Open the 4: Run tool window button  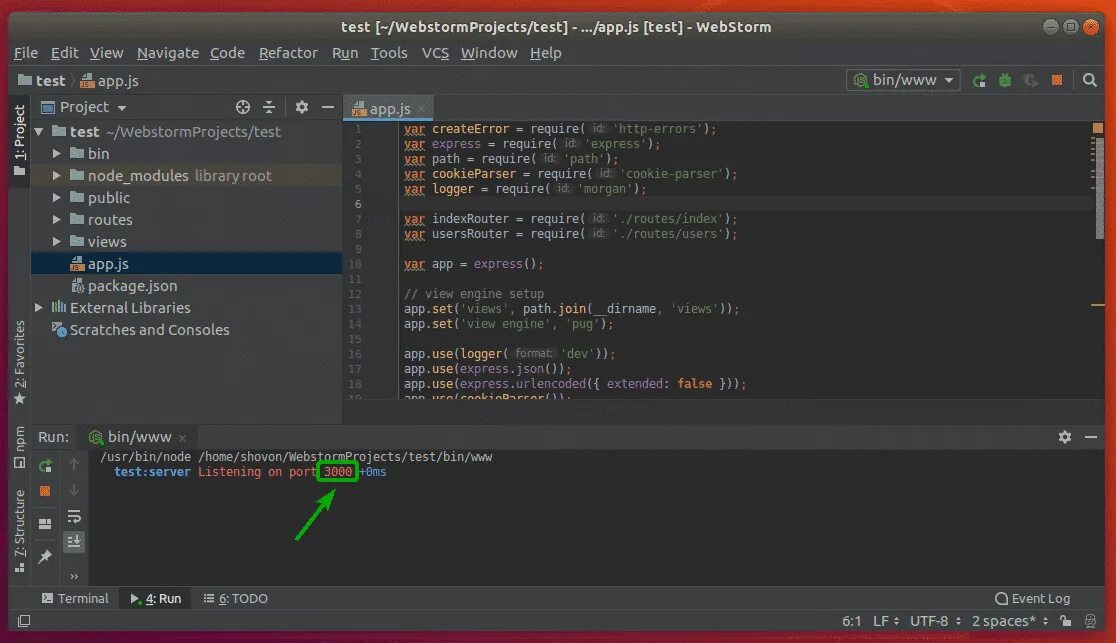coord(156,599)
